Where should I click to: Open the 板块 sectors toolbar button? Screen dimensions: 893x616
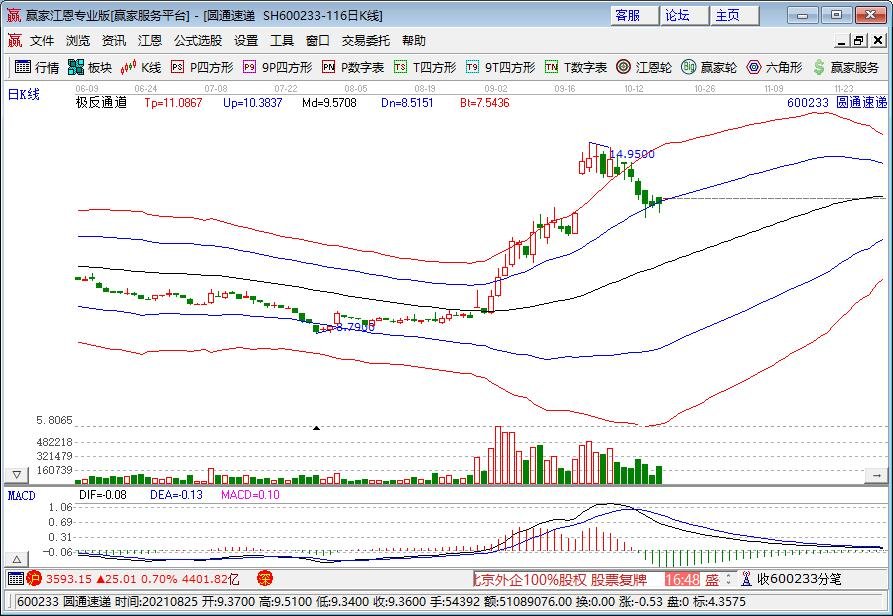pyautogui.click(x=90, y=67)
